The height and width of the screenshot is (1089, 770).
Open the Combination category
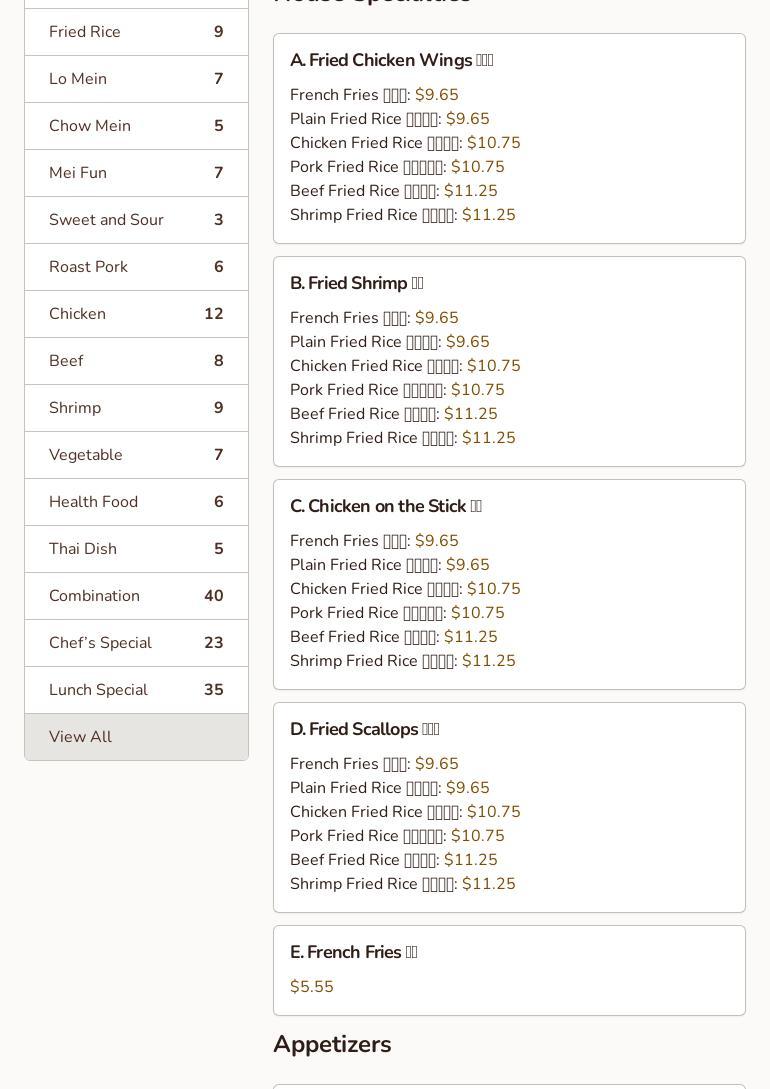136,596
